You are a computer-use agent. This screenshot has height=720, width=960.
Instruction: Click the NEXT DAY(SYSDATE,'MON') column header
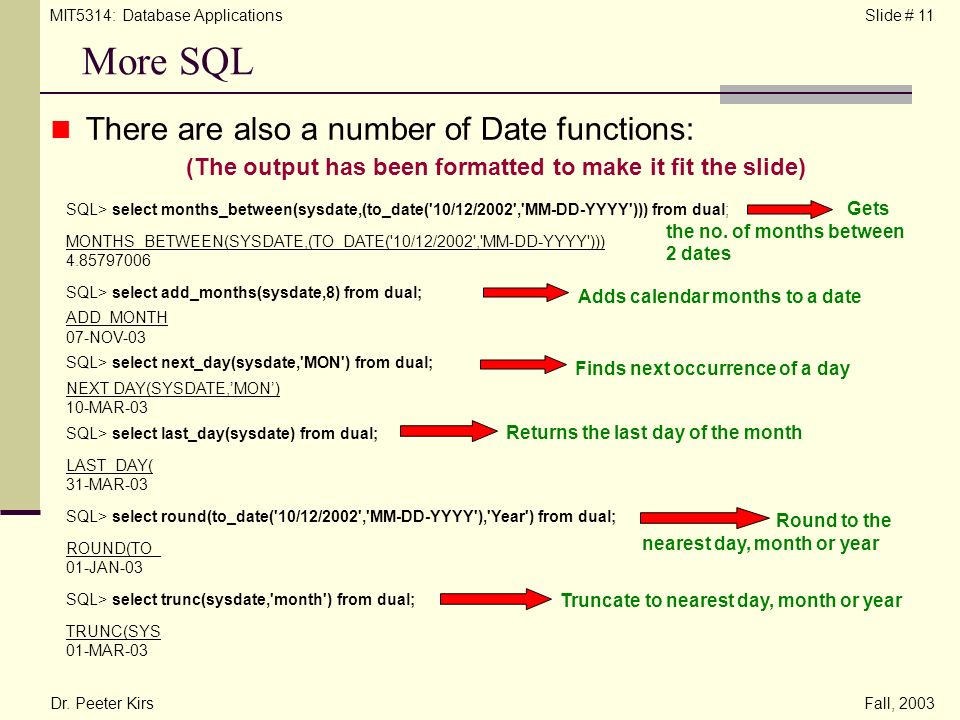tap(173, 389)
